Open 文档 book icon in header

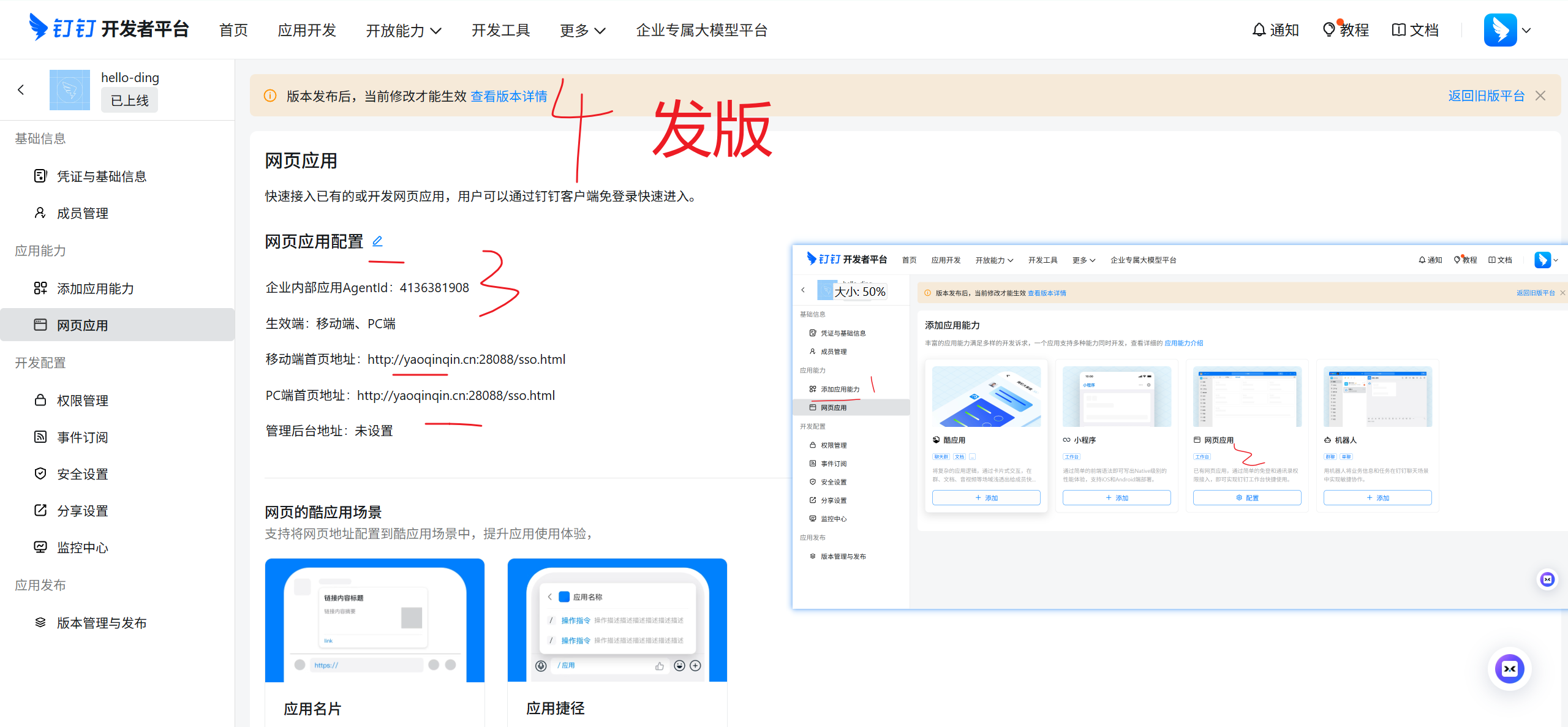coord(1415,30)
